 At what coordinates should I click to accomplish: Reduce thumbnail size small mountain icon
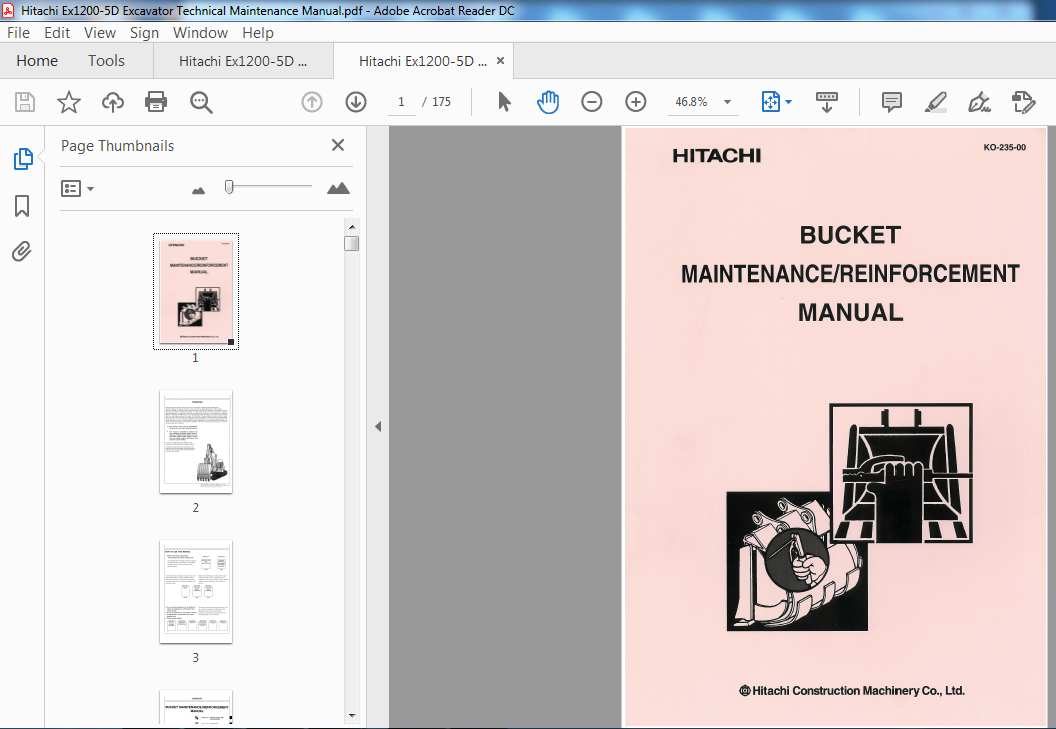[x=198, y=191]
